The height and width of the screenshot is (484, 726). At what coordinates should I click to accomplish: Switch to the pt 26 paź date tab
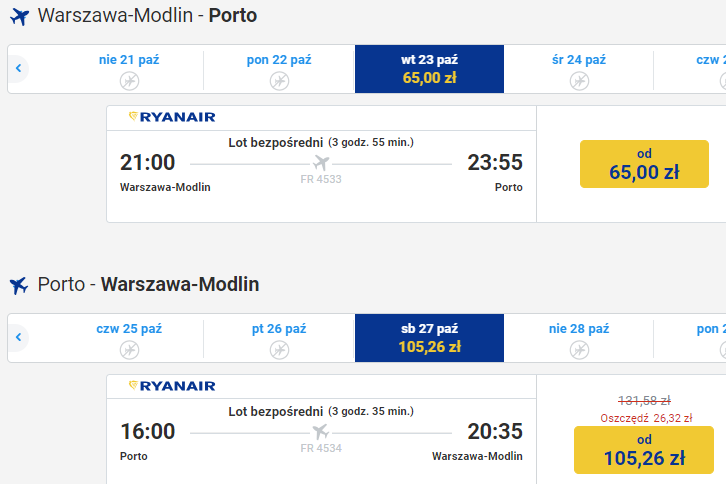pyautogui.click(x=279, y=338)
